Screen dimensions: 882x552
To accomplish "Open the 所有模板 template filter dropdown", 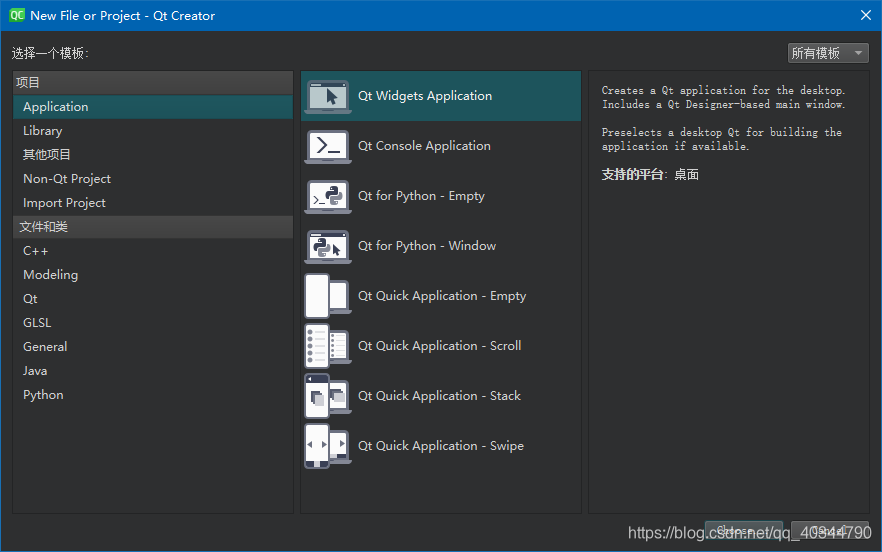I will (828, 53).
